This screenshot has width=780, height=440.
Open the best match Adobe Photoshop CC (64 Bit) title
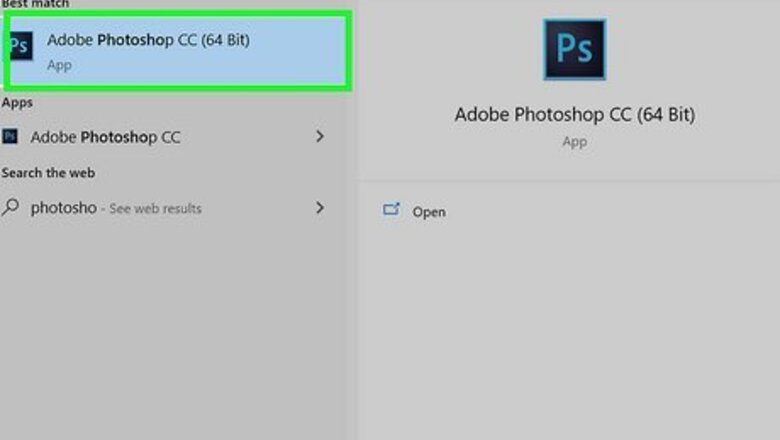pos(148,41)
